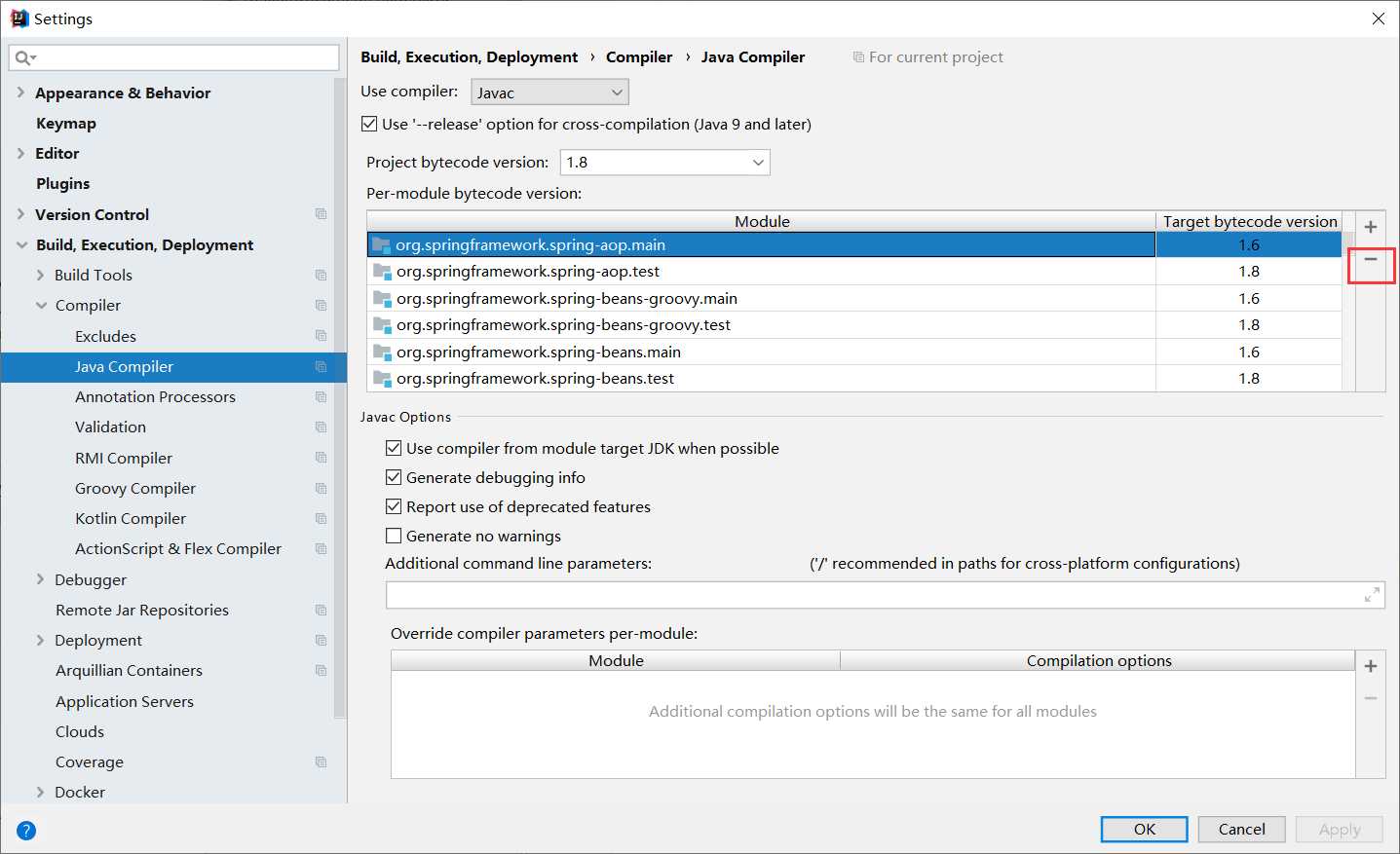Screen dimensions: 1400x854
Task: Click the add module bytecode version plus icon
Action: click(x=1371, y=227)
